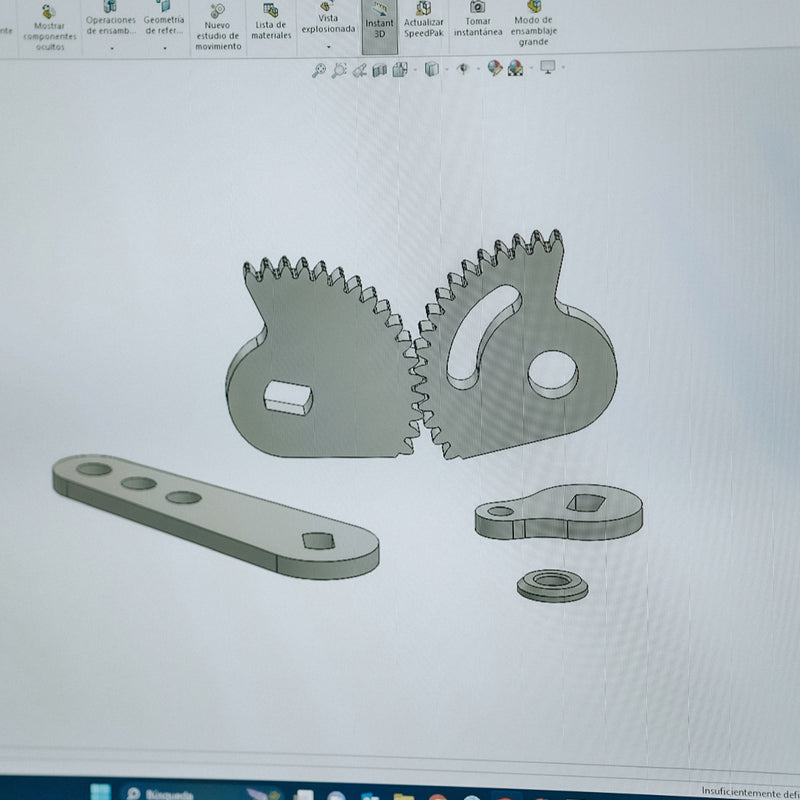
Task: Click Actualizar SpeedPak
Action: tap(423, 21)
